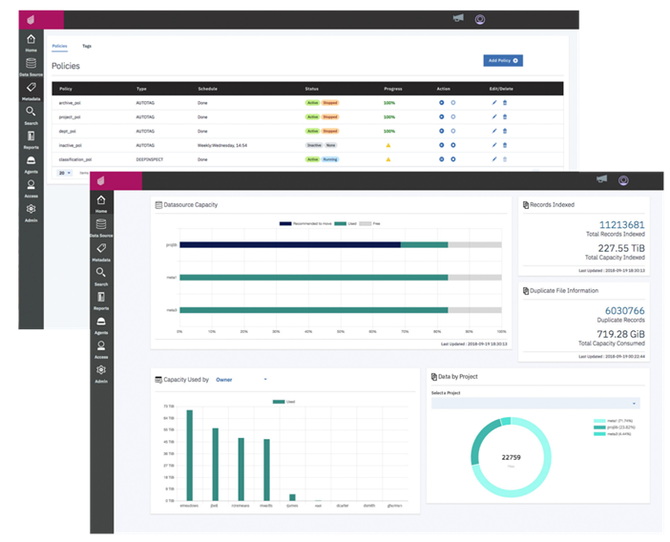This screenshot has width=670, height=542.
Task: Select the Policies tab
Action: pos(59,46)
